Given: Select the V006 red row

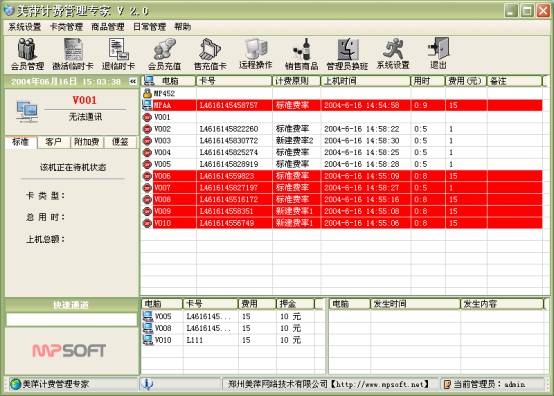Looking at the screenshot, I should 342,176.
